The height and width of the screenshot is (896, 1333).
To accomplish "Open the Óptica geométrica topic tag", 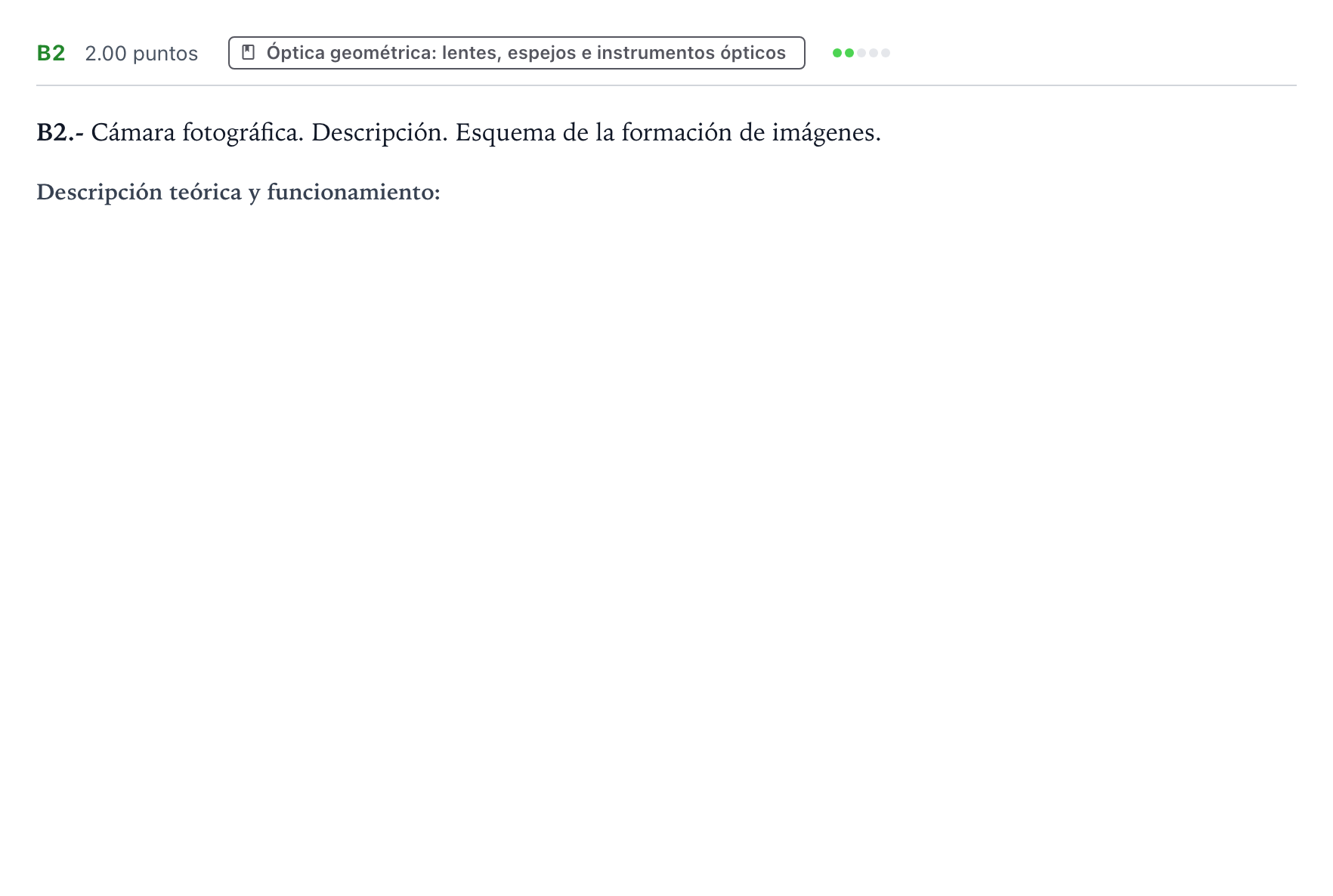I will (516, 53).
